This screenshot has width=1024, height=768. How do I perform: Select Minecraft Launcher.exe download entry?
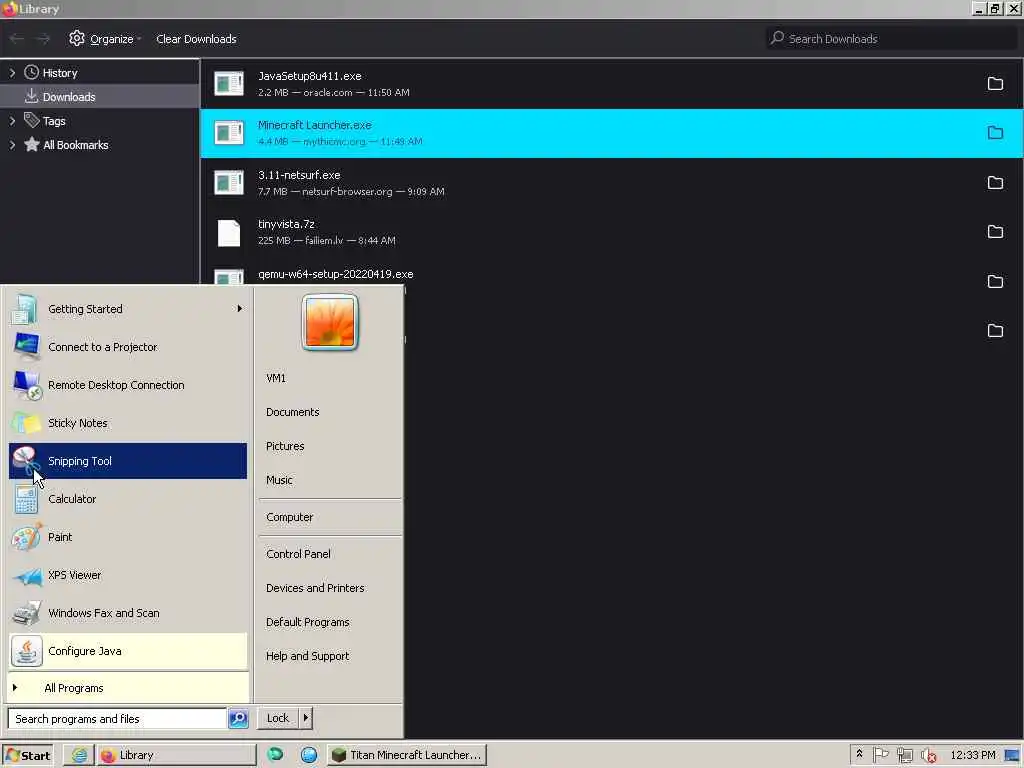coord(611,133)
